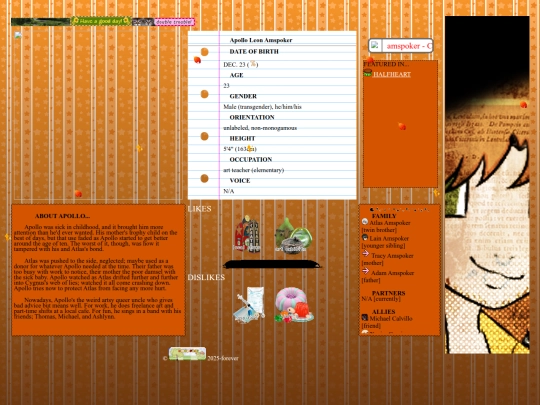Click the pink 'double trouble!' blinkie banner
The image size is (540, 405).
[174, 22]
